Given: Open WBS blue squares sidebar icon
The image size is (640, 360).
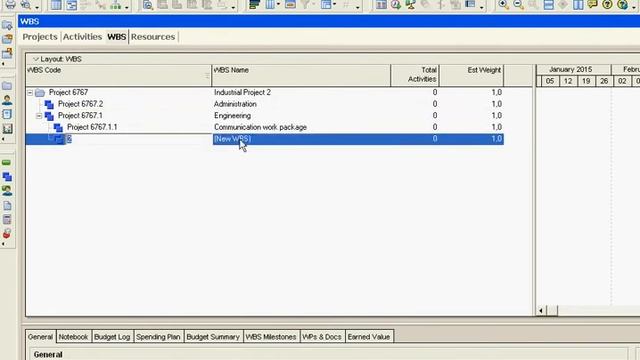Looking at the screenshot, I should [7, 177].
